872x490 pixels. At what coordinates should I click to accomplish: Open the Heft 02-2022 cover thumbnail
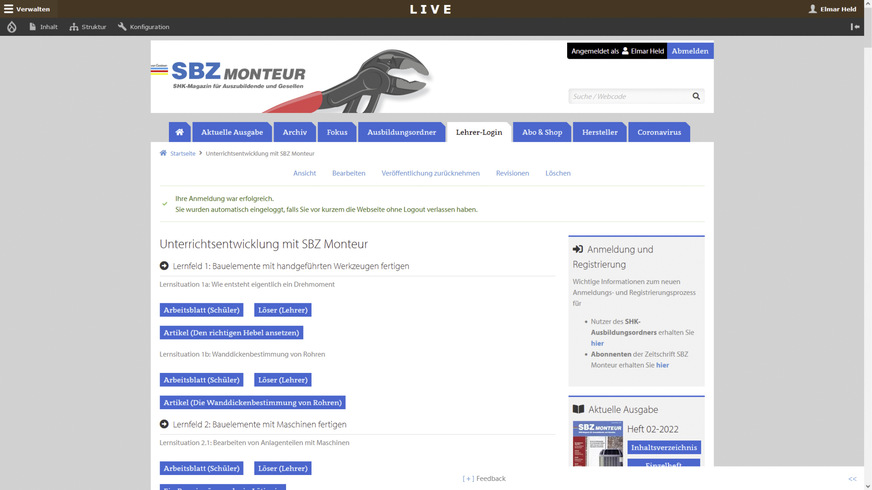(597, 443)
